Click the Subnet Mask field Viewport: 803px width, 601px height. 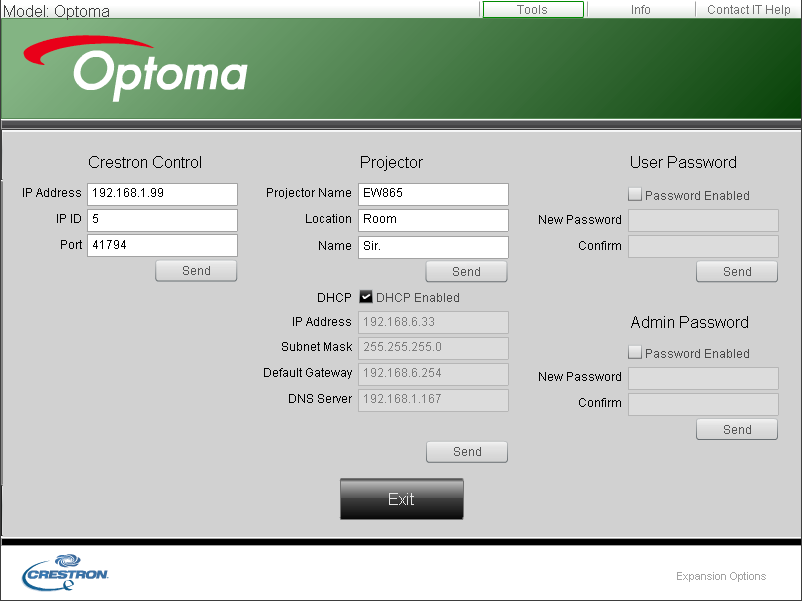[433, 348]
